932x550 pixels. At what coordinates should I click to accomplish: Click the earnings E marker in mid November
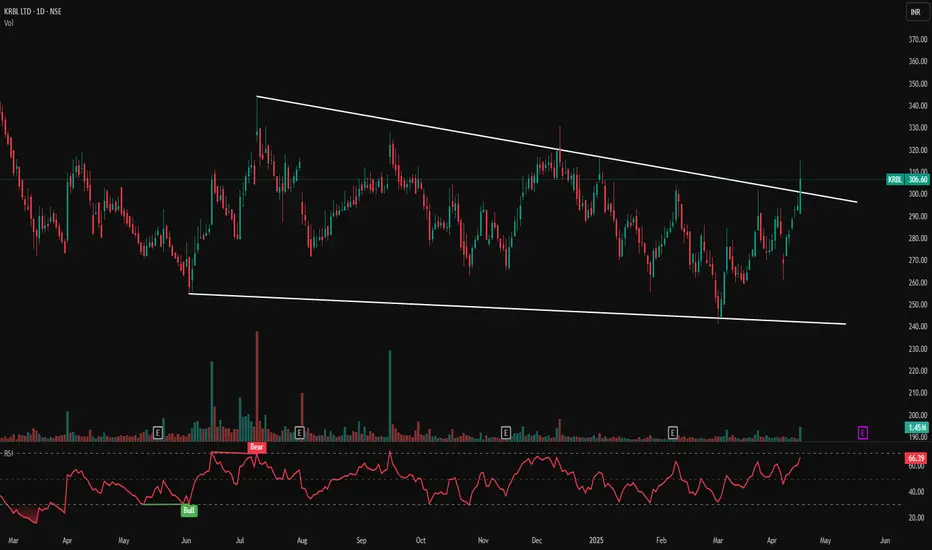click(x=506, y=433)
